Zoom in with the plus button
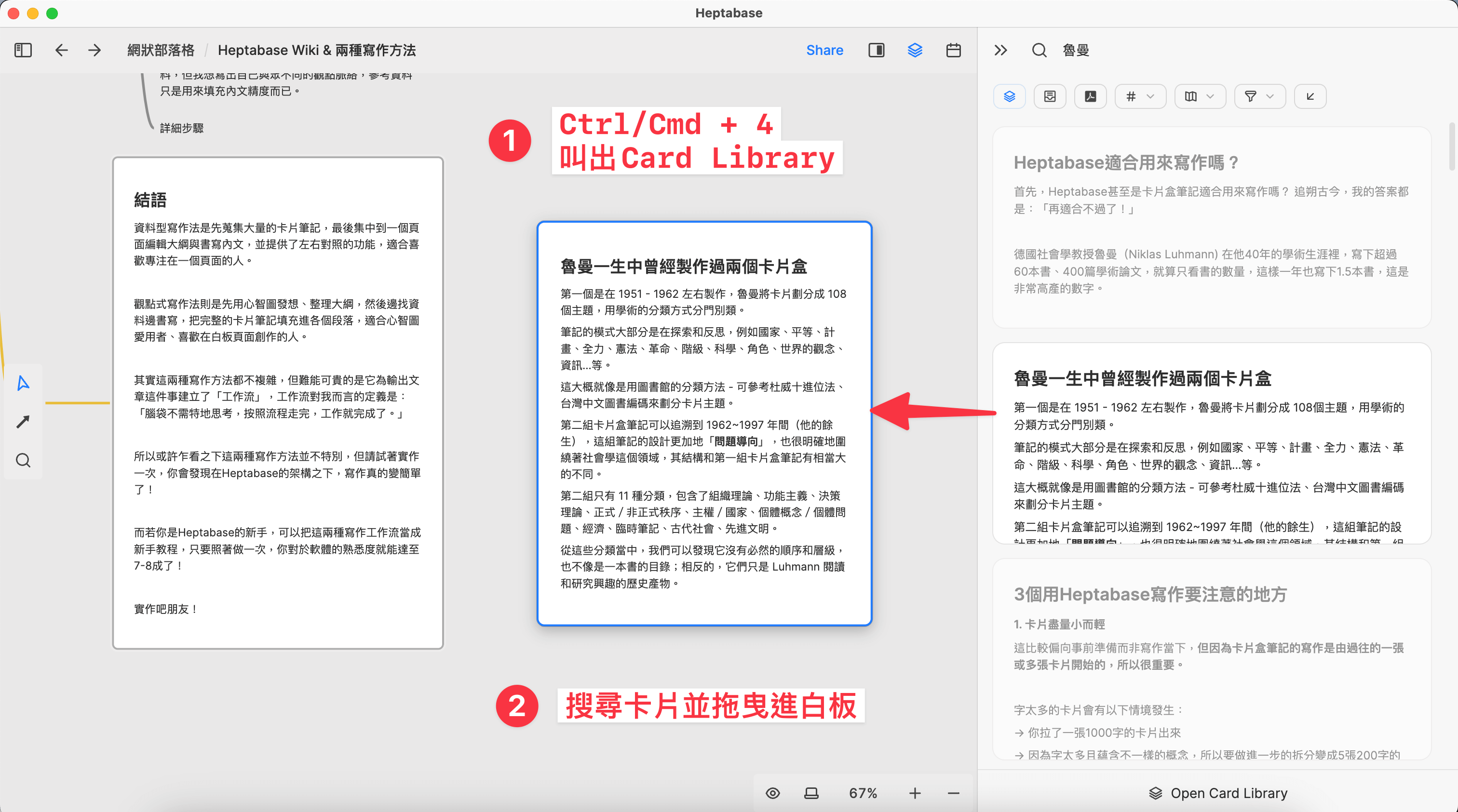 pyautogui.click(x=915, y=793)
